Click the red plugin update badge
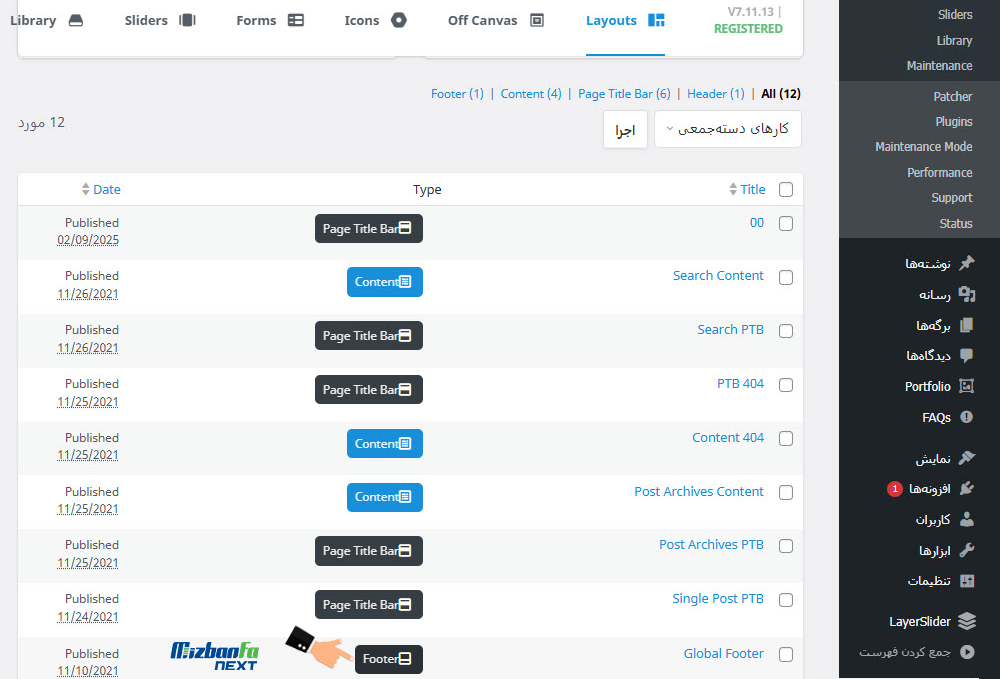1000x679 pixels. (895, 488)
